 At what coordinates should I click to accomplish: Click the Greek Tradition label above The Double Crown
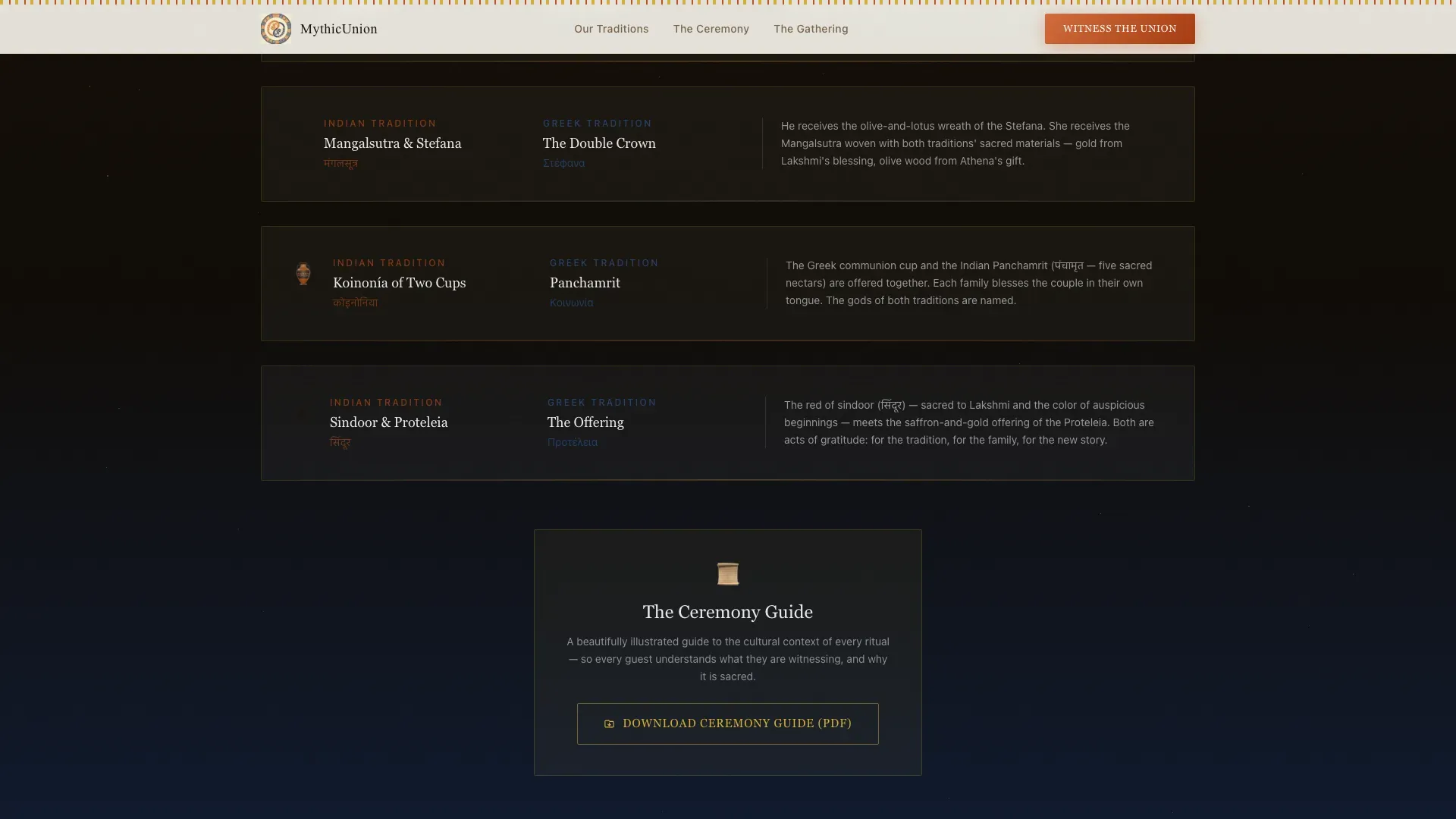[x=598, y=124]
